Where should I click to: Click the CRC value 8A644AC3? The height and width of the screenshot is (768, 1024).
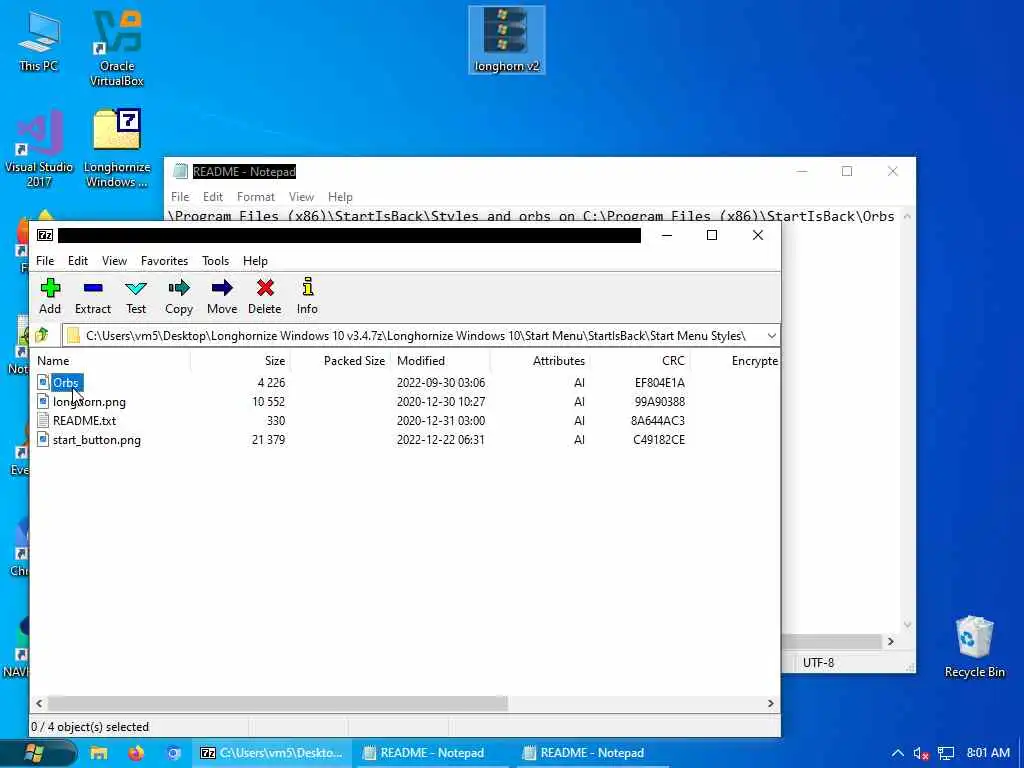tap(658, 421)
